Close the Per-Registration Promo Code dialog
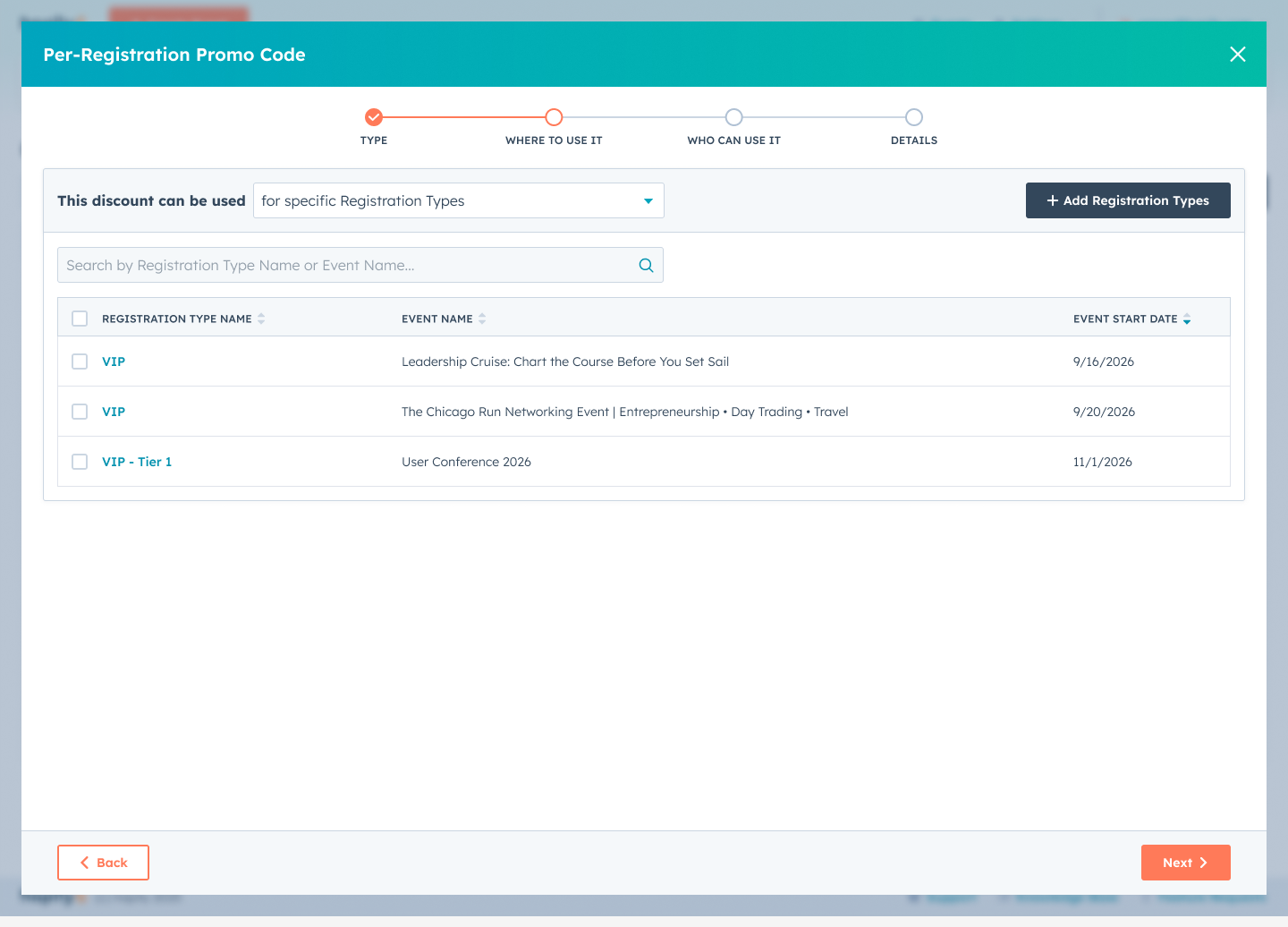This screenshot has height=927, width=1288. [x=1238, y=55]
